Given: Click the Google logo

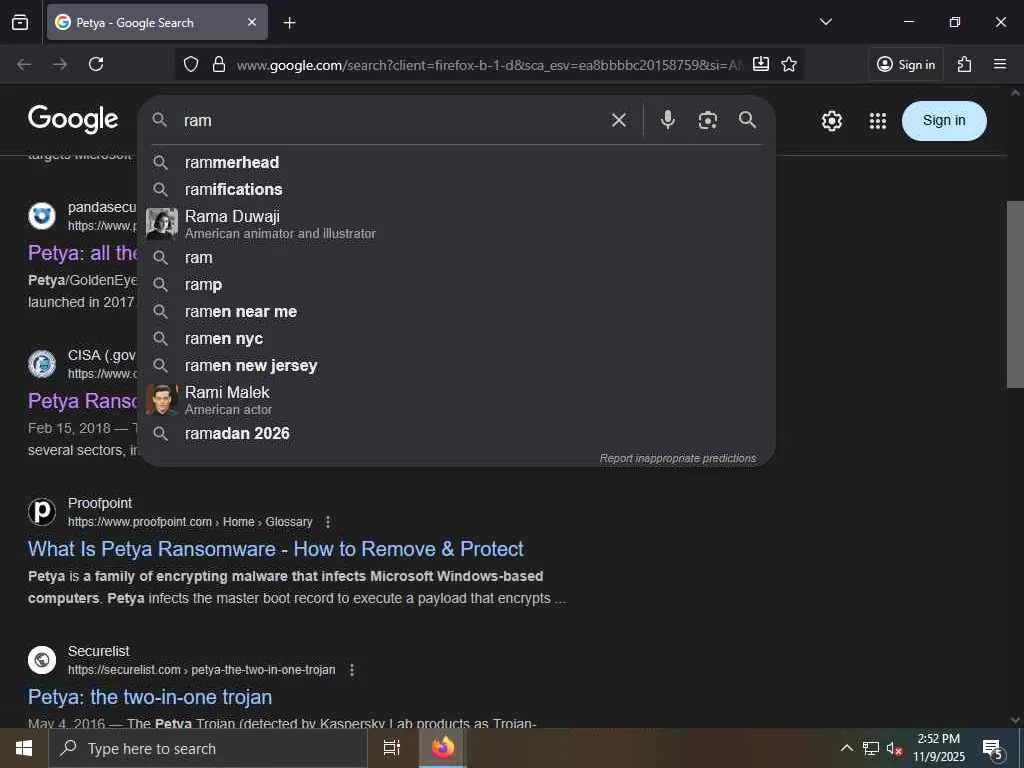Looking at the screenshot, I should 73,120.
